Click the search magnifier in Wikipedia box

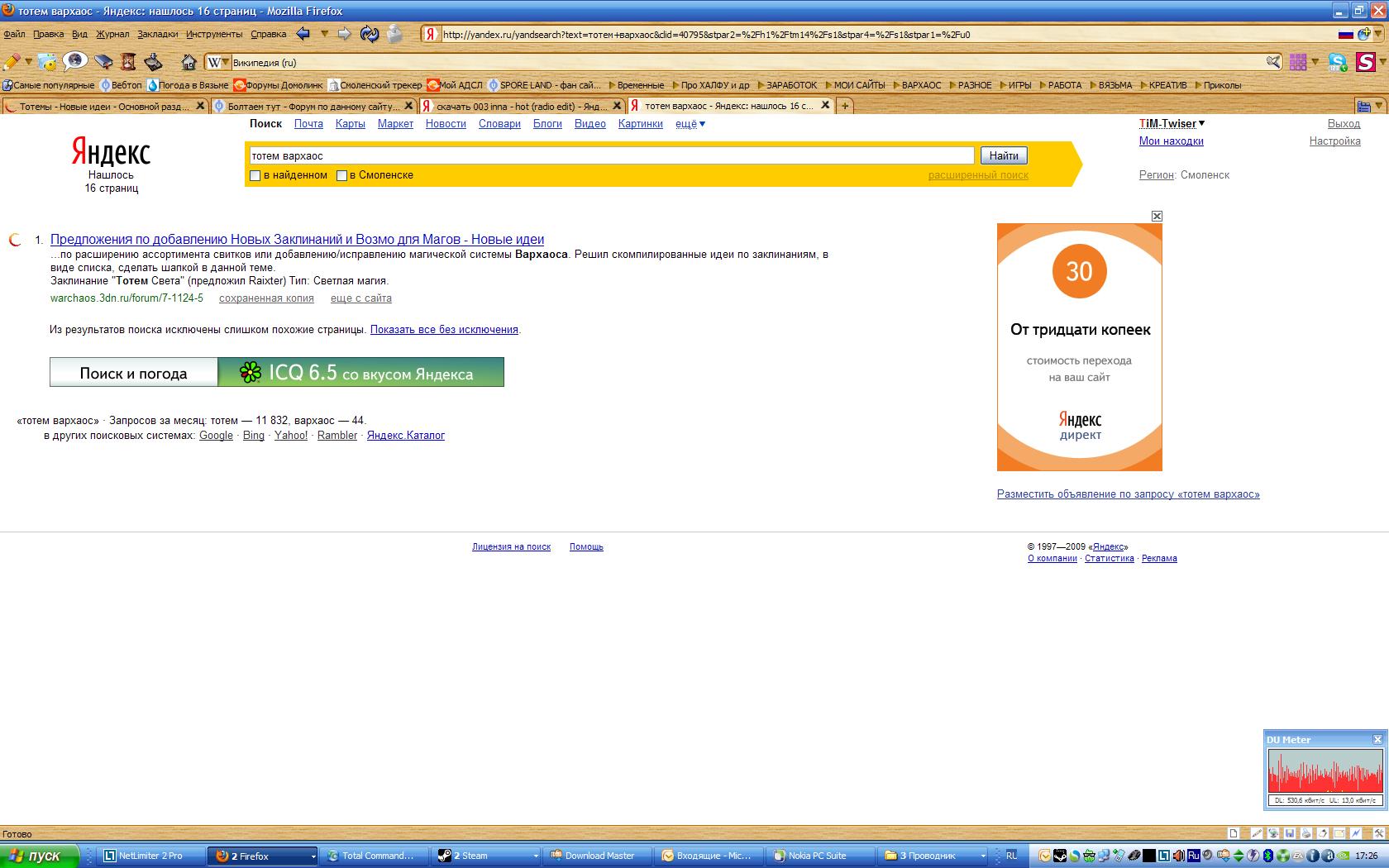1273,62
